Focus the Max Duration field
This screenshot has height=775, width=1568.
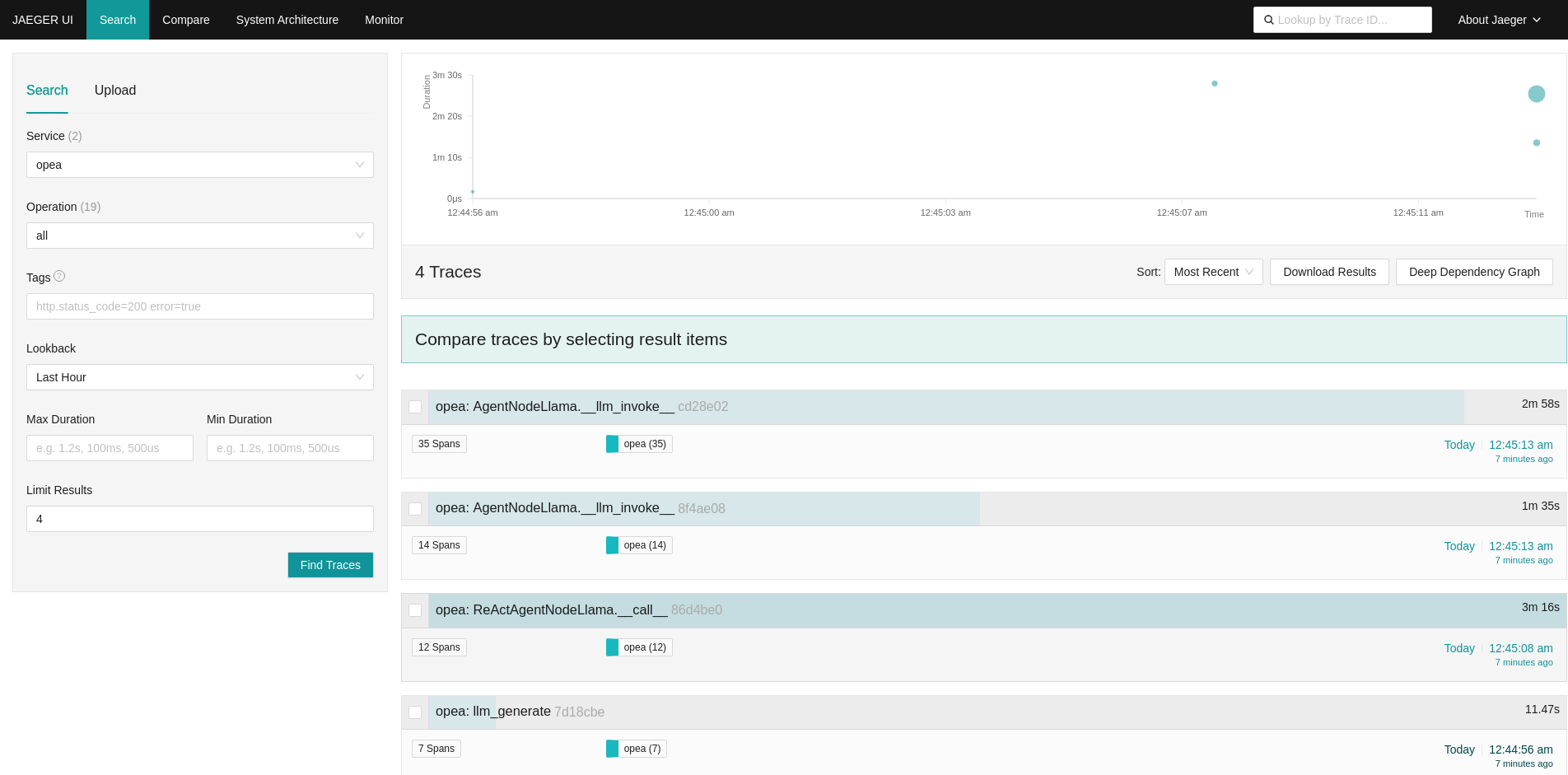click(110, 448)
